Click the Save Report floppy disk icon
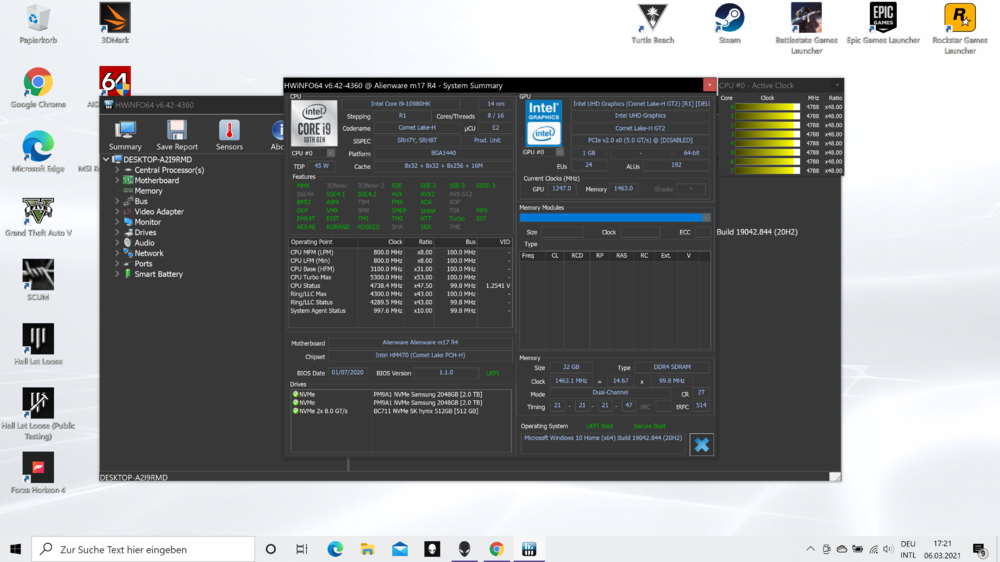The width and height of the screenshot is (1000, 562). click(177, 132)
